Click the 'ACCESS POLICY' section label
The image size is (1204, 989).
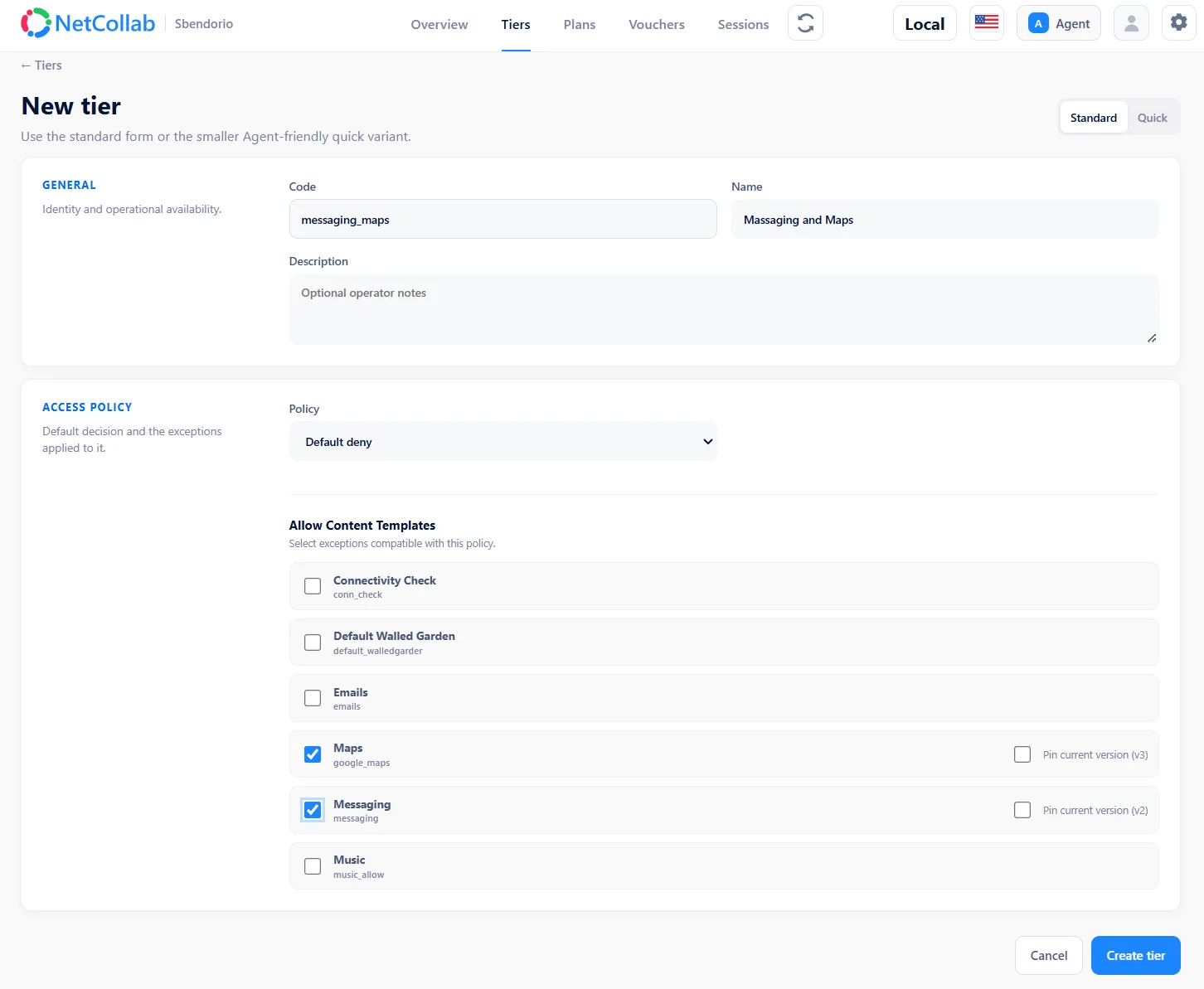point(87,407)
